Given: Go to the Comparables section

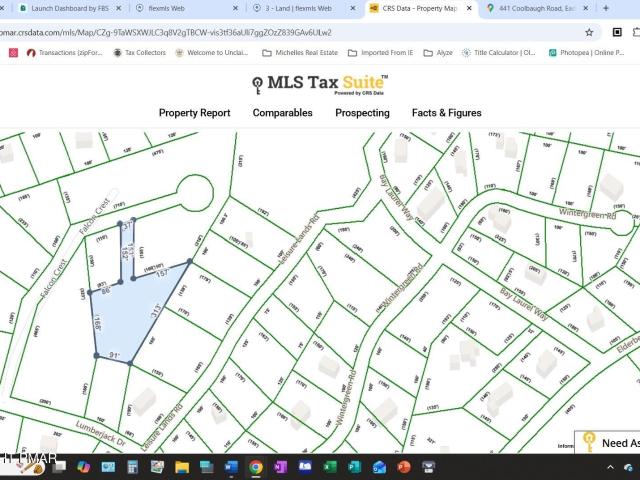Looking at the screenshot, I should [x=282, y=113].
